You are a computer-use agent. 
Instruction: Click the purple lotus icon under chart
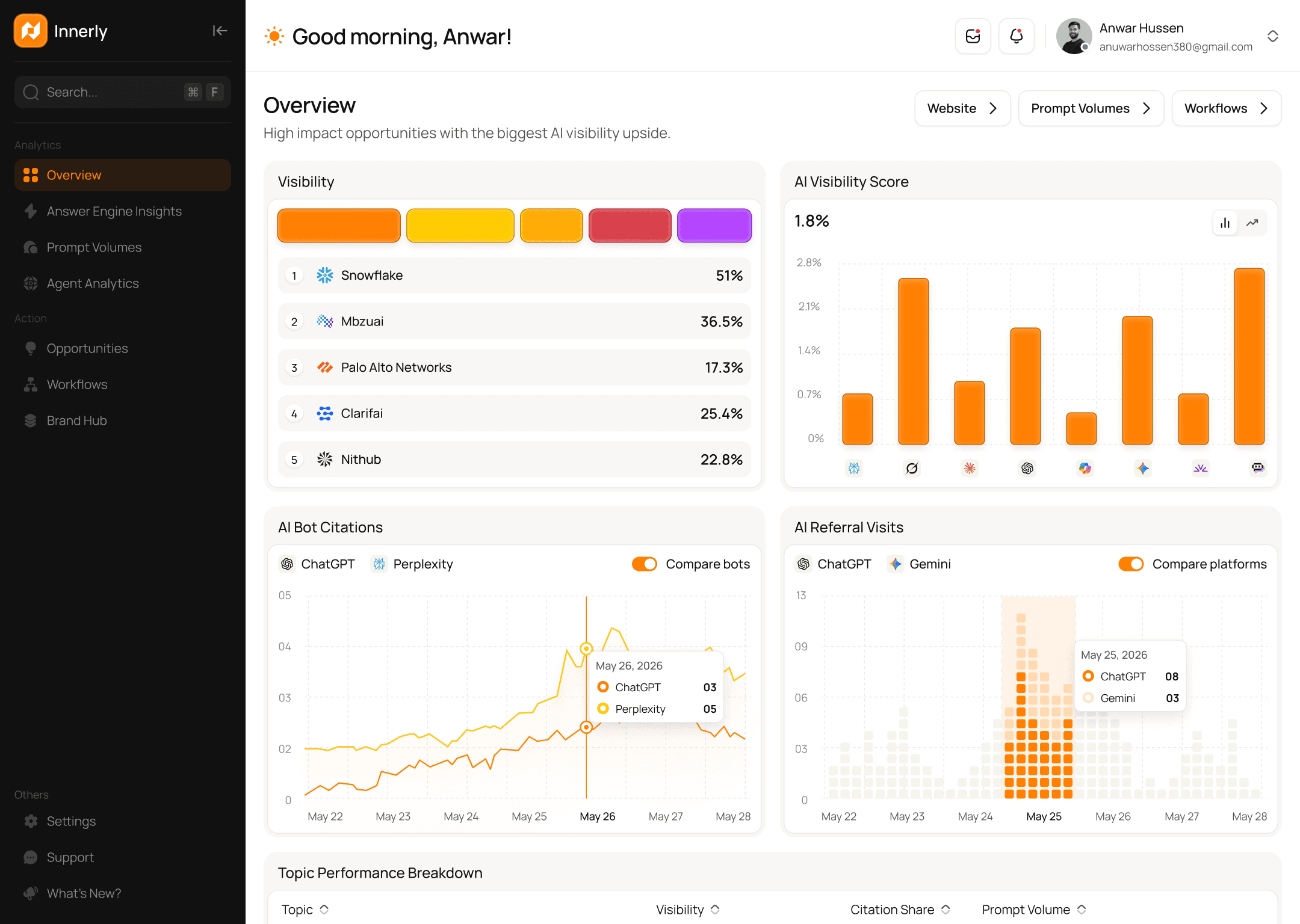[x=1201, y=468]
